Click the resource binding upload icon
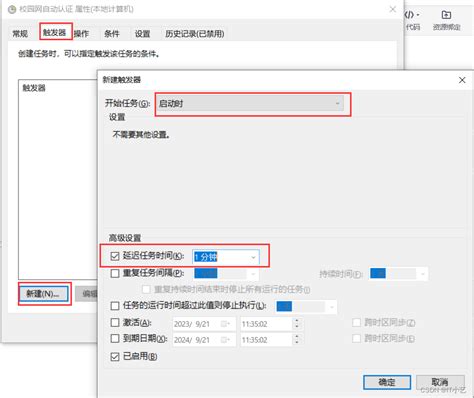Image resolution: width=474 pixels, height=398 pixels. (x=446, y=15)
